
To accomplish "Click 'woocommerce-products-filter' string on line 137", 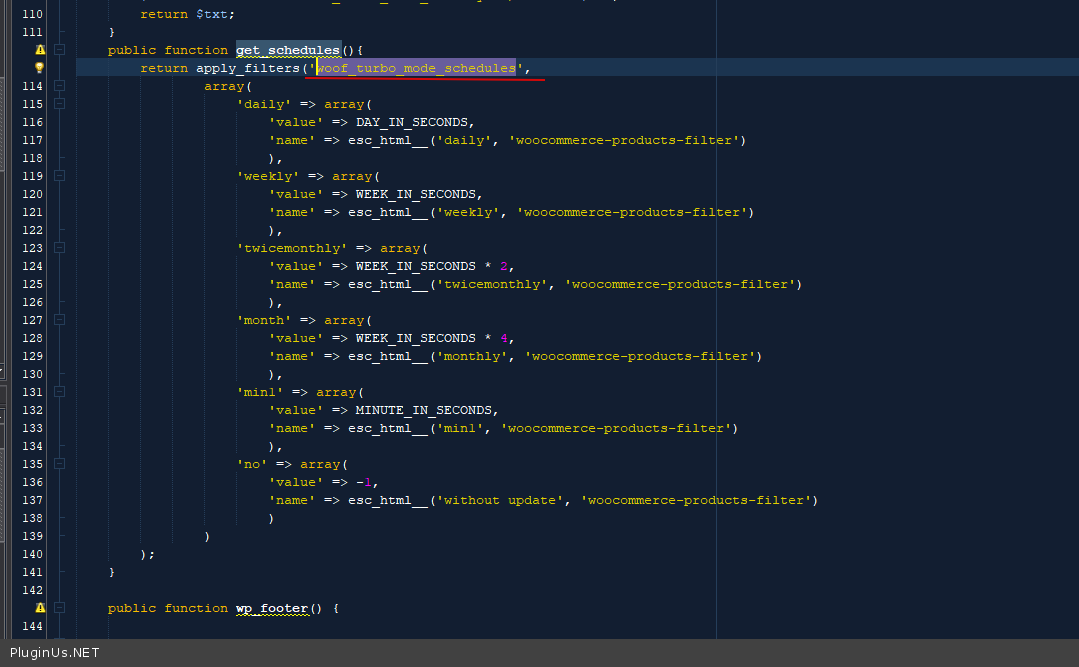I will 696,500.
